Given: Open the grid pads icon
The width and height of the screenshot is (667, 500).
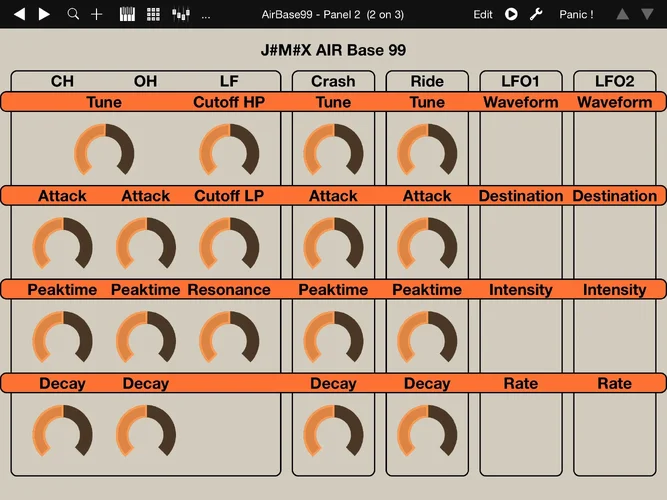Looking at the screenshot, I should [x=153, y=14].
